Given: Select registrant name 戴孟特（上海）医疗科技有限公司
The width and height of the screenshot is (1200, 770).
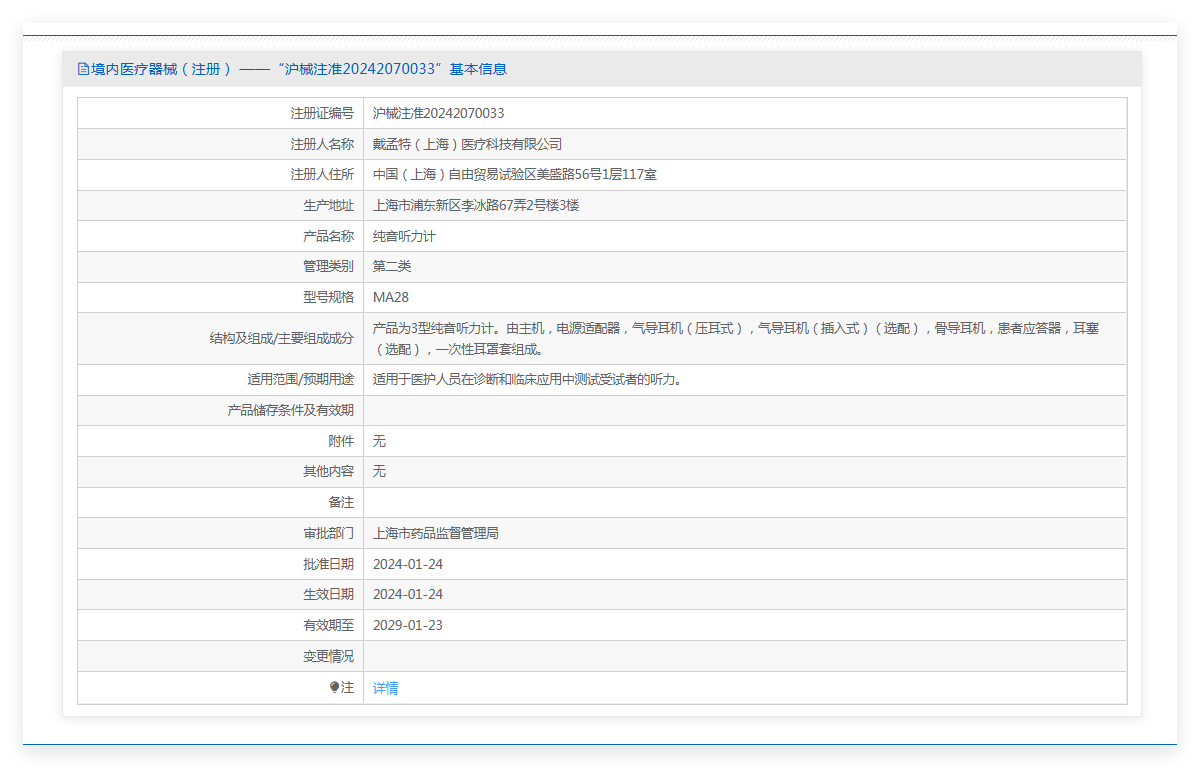Looking at the screenshot, I should (467, 144).
